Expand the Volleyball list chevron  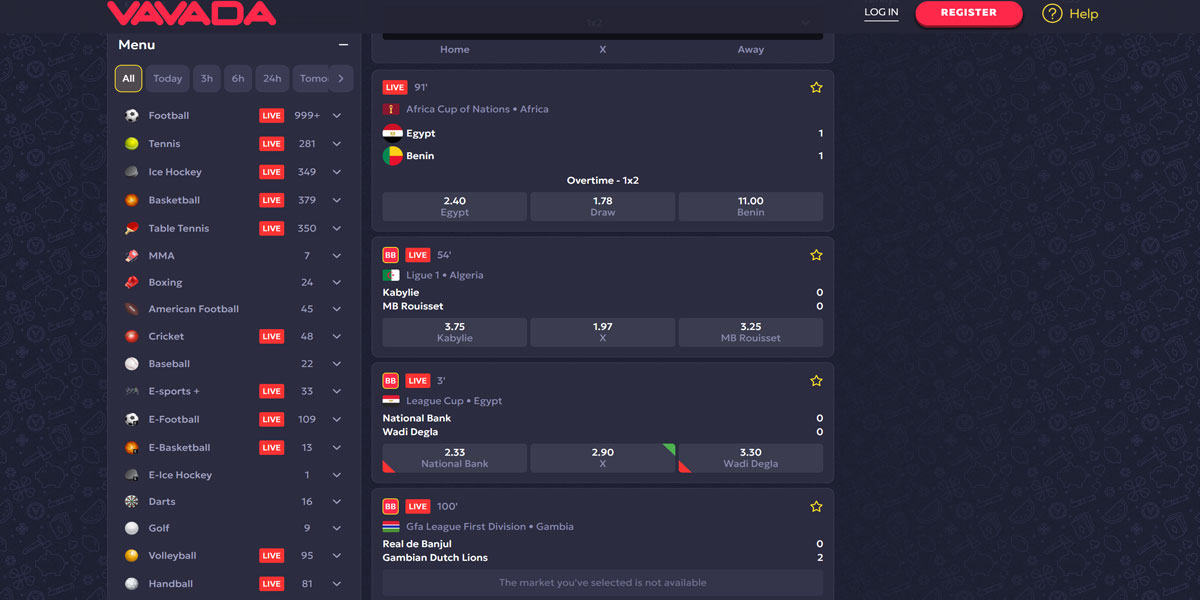point(337,555)
